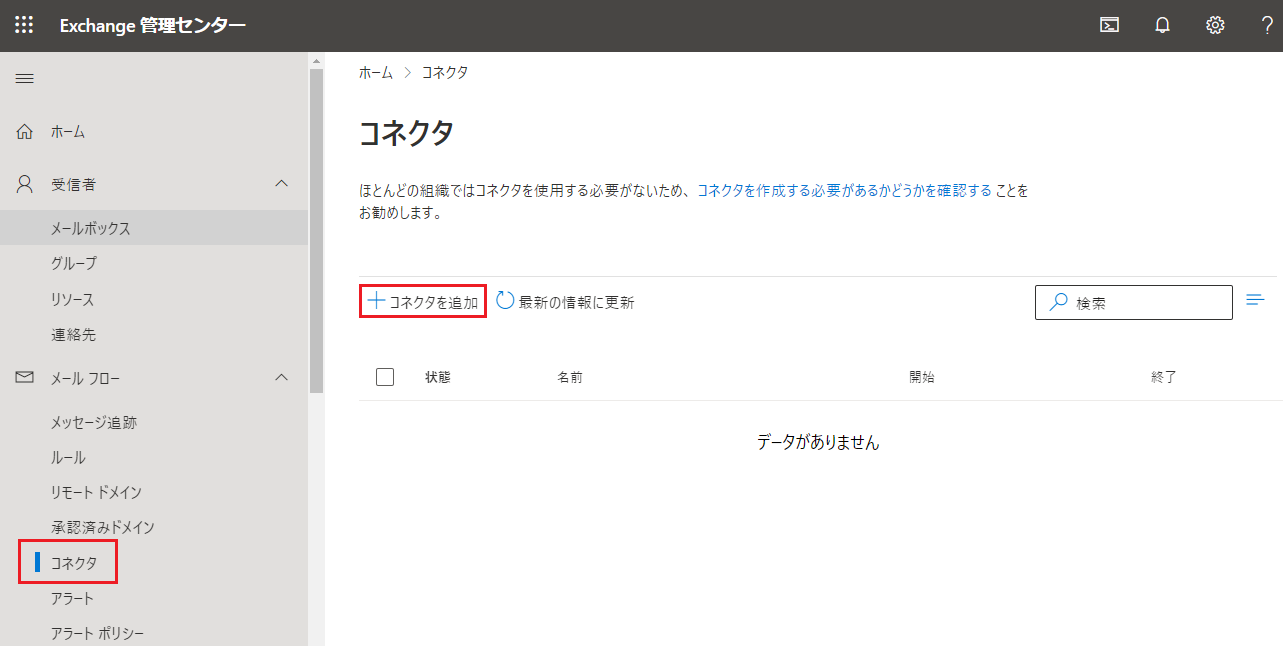
Task: Open 承認済みドメイン in the sidebar
Action: [x=103, y=527]
